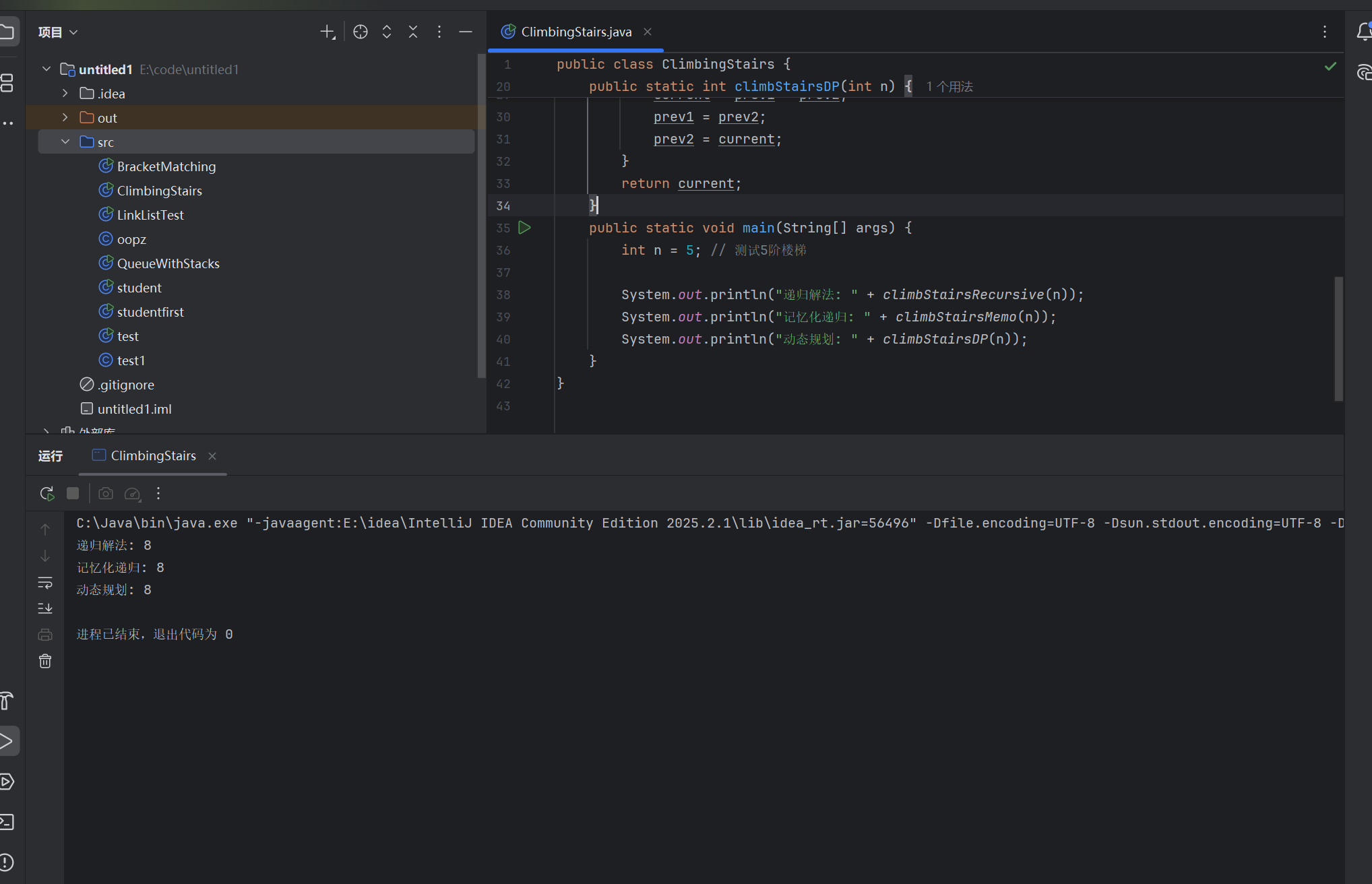
Task: Show more tool windows ellipsis in left stripe
Action: 7,123
